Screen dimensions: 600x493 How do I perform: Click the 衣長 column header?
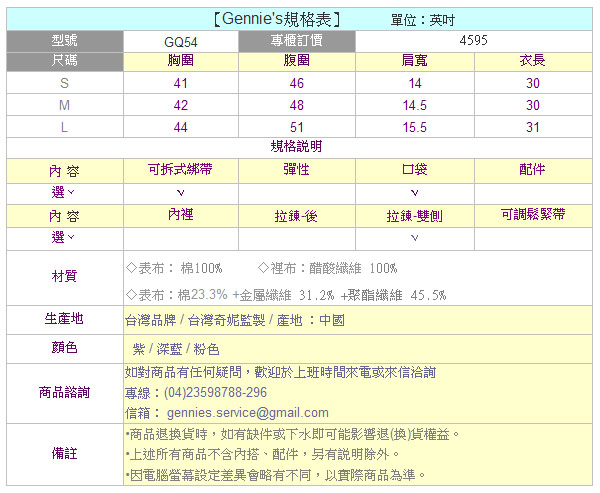533,60
